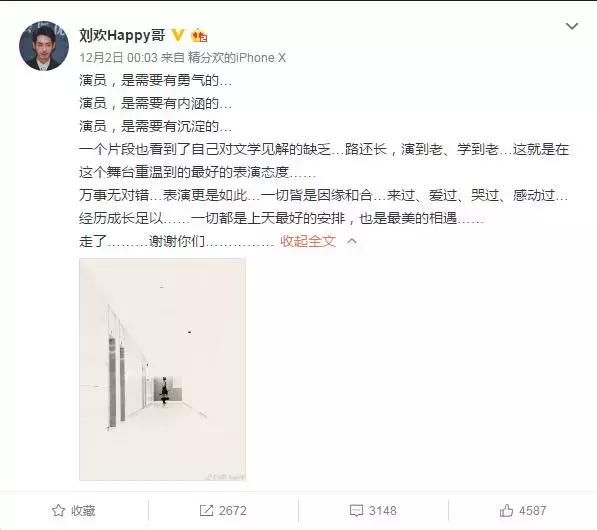This screenshot has width=597, height=530.
Task: Like the post with thumbs-up icon
Action: [506, 511]
